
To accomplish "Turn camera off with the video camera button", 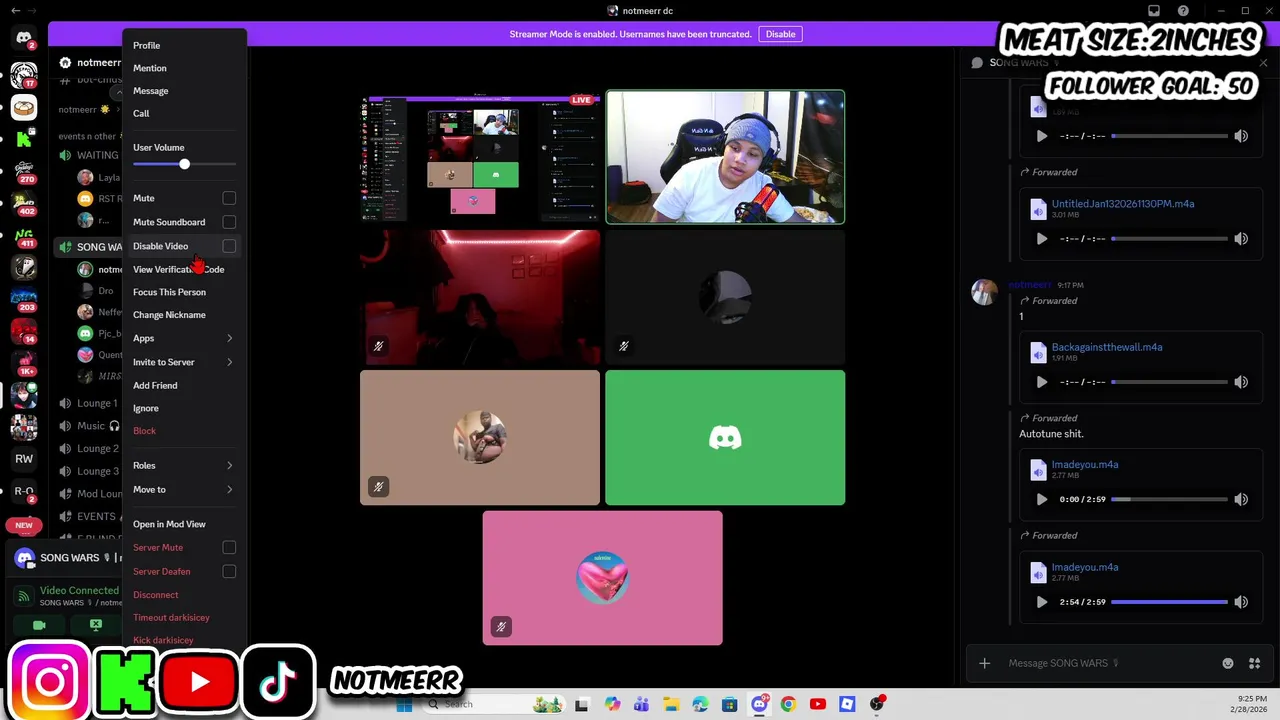I will click(39, 625).
